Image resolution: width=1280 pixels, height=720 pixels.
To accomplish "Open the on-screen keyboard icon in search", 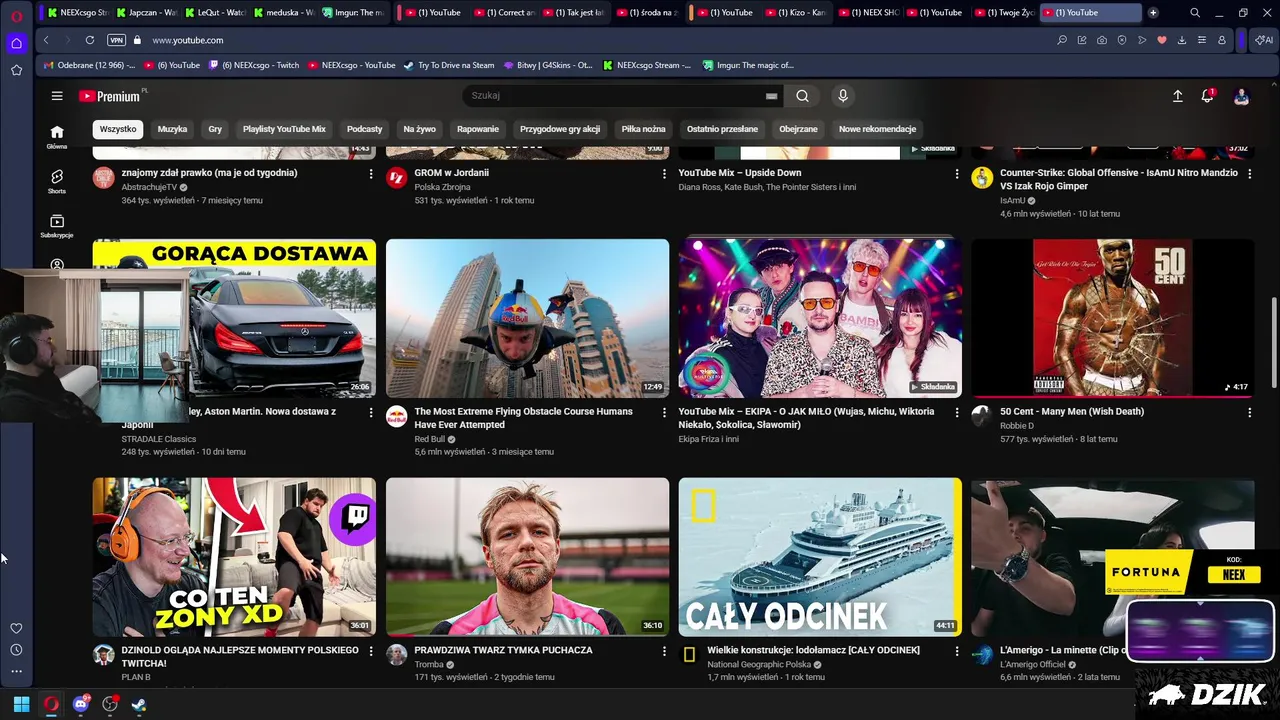I will point(771,96).
